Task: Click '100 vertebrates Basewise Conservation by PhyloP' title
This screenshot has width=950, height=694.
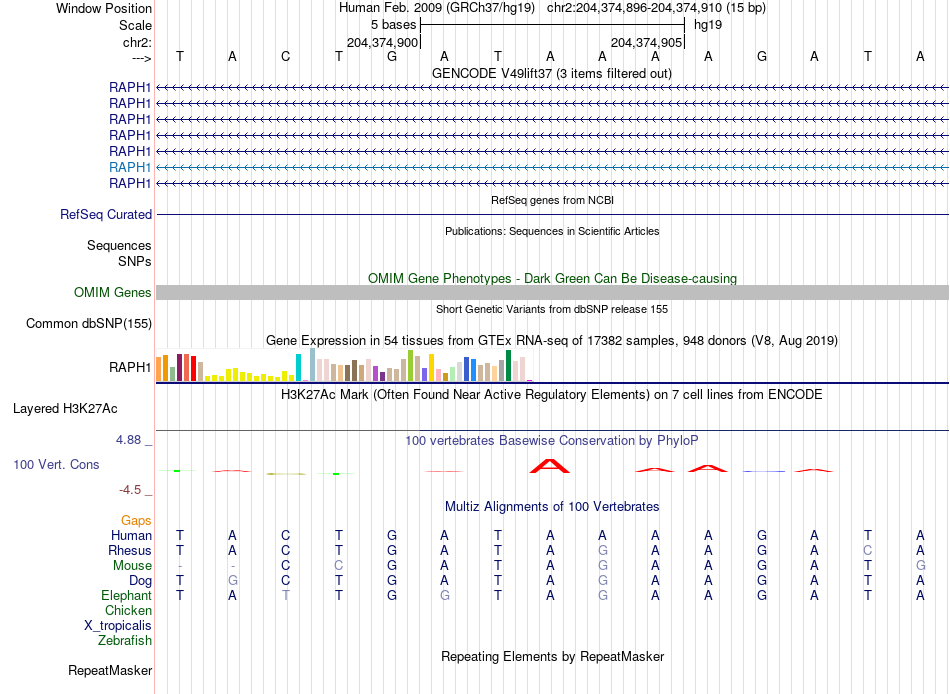Action: pos(552,441)
